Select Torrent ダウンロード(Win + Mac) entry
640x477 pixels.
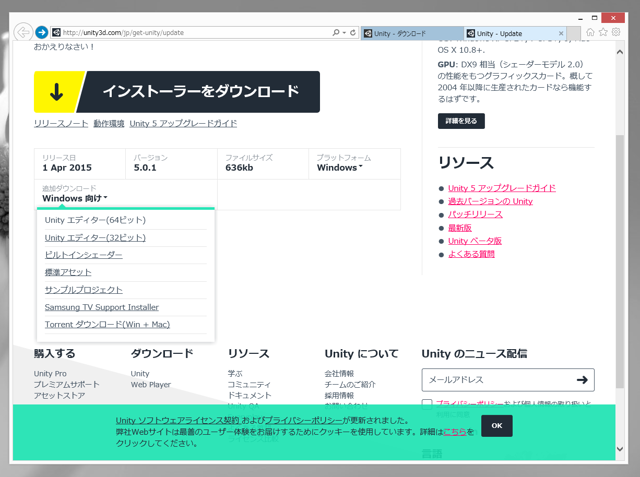(x=107, y=325)
